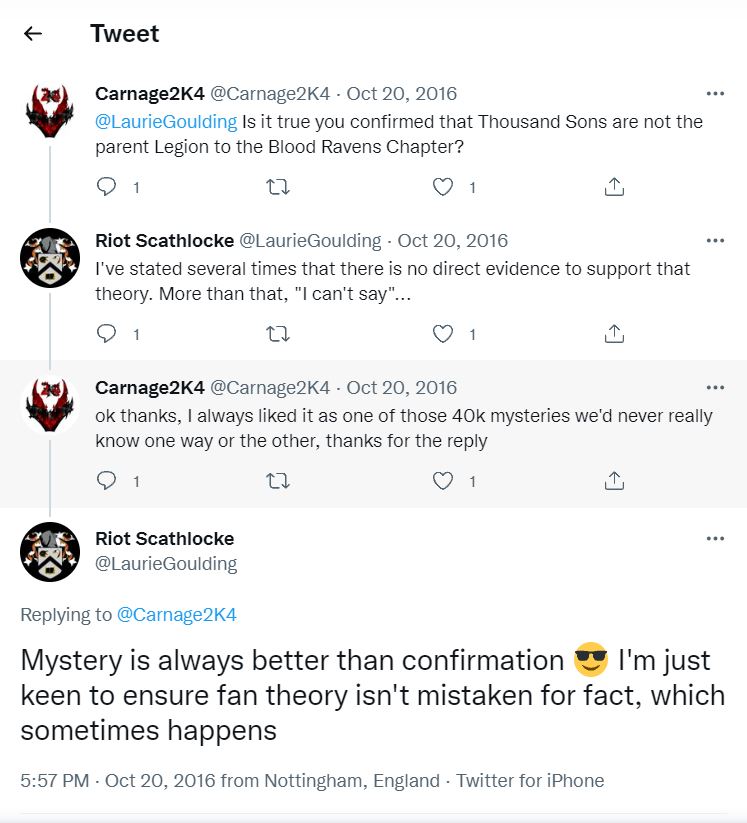The image size is (747, 823).
Task: Like Carnage2K4's first tweet about Blood Ravens
Action: pos(443,187)
